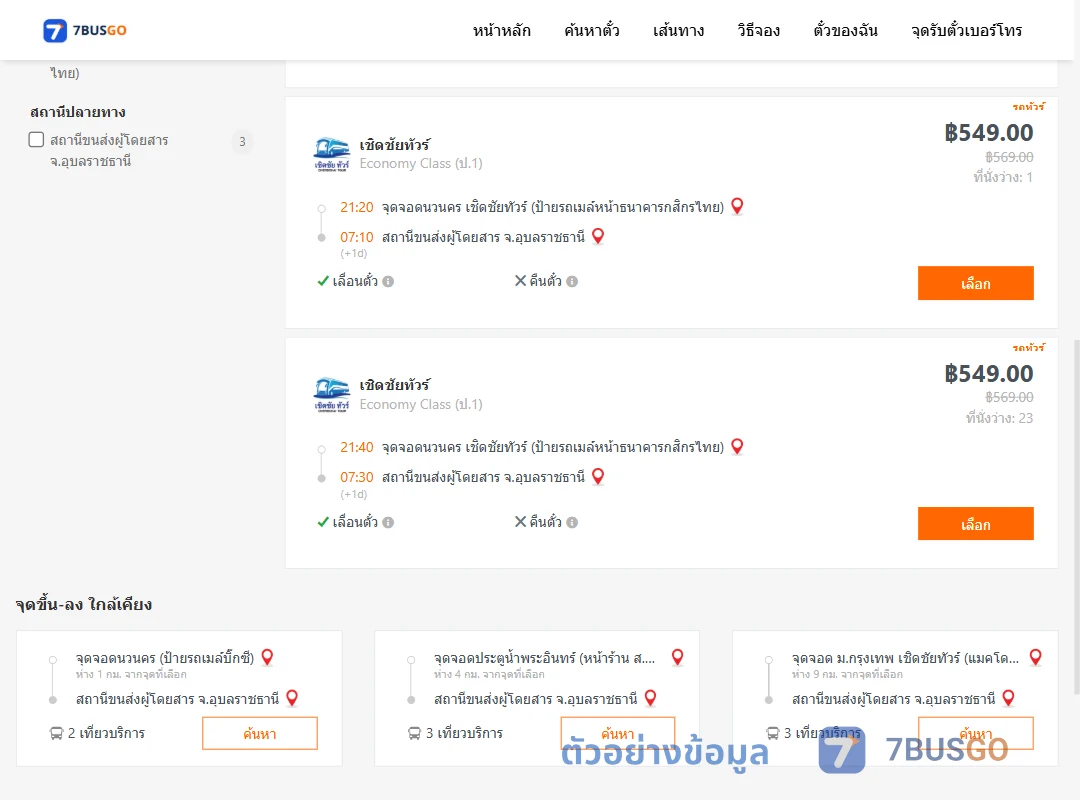Click map pin beside จุดจอด ม.กรุงเทพ เชิดชัยทัวร์

tap(1035, 657)
